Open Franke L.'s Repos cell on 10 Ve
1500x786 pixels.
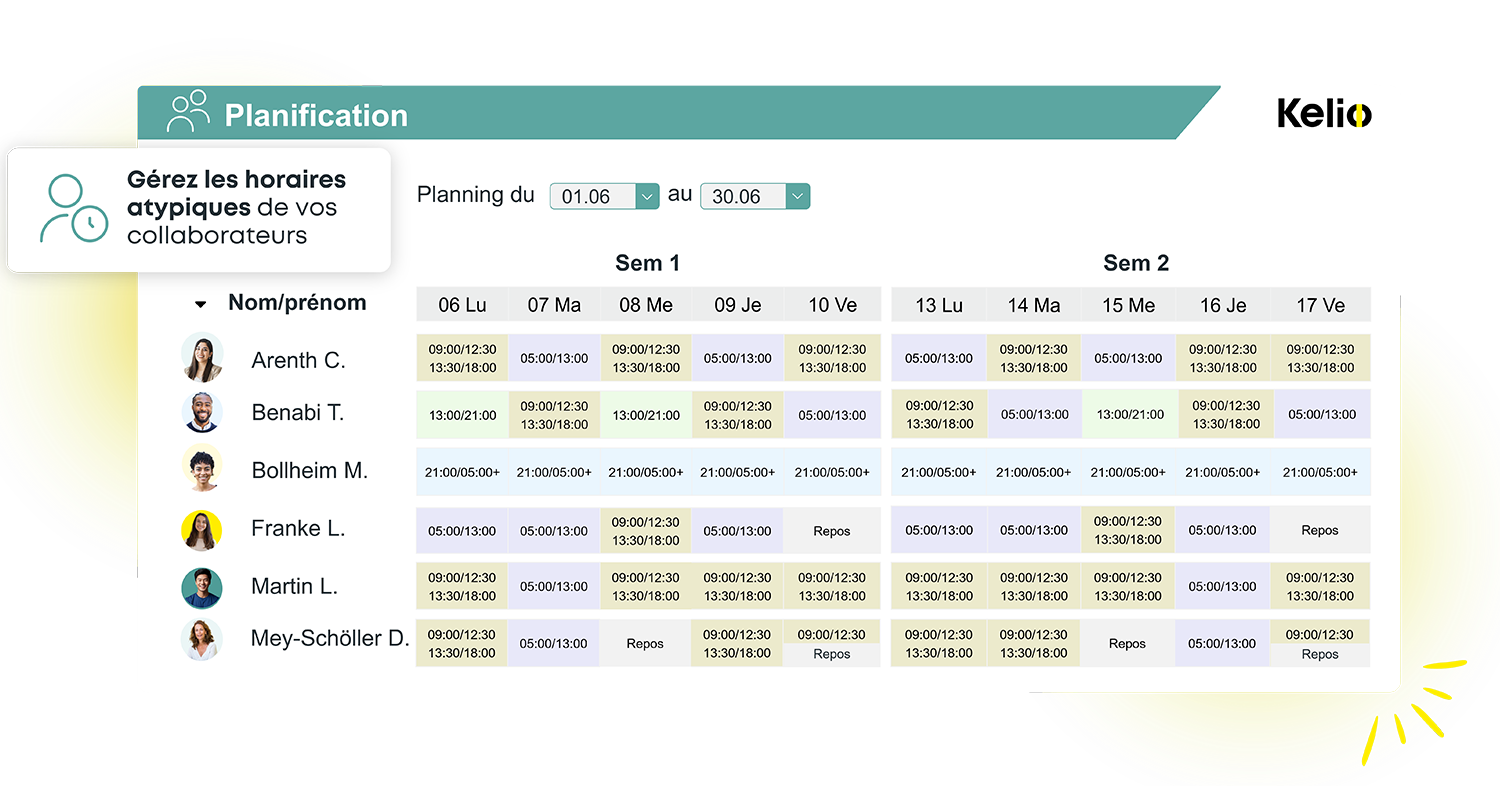click(x=832, y=531)
